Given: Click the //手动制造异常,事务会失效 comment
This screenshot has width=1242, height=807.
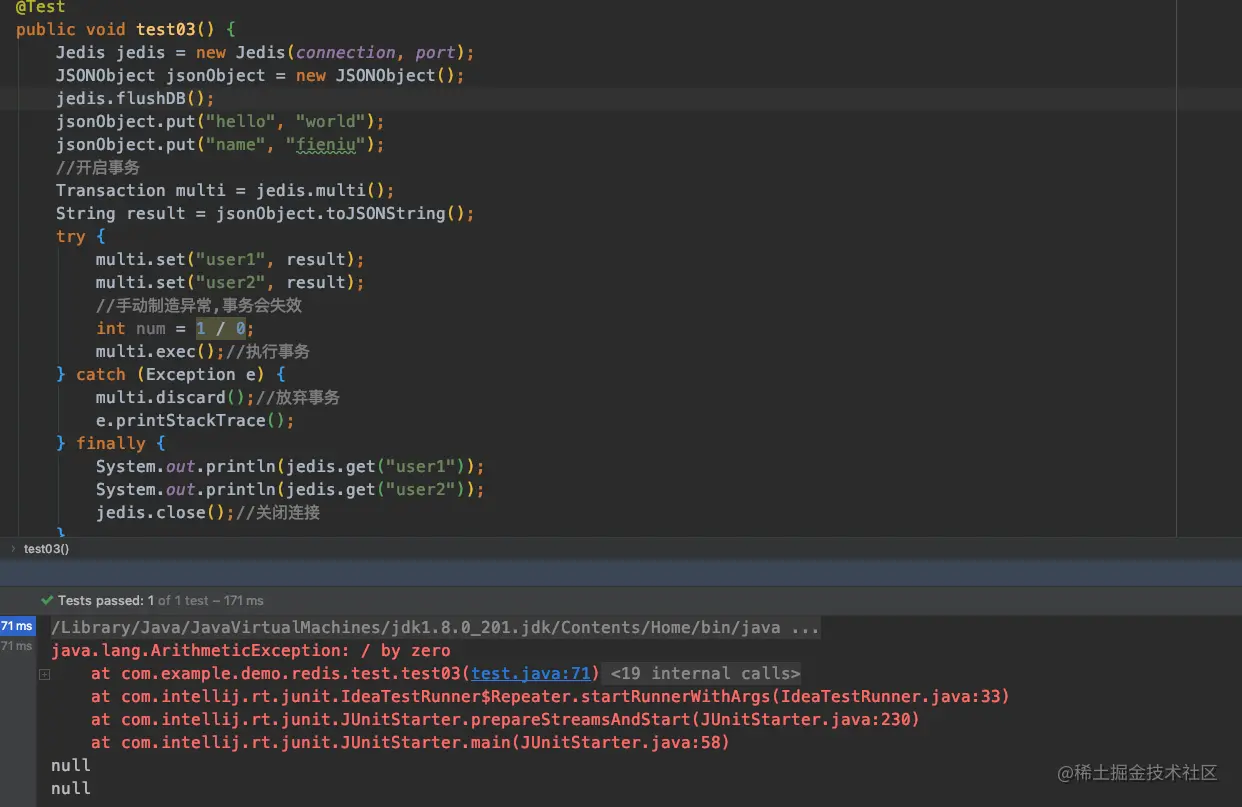Looking at the screenshot, I should click(x=199, y=305).
